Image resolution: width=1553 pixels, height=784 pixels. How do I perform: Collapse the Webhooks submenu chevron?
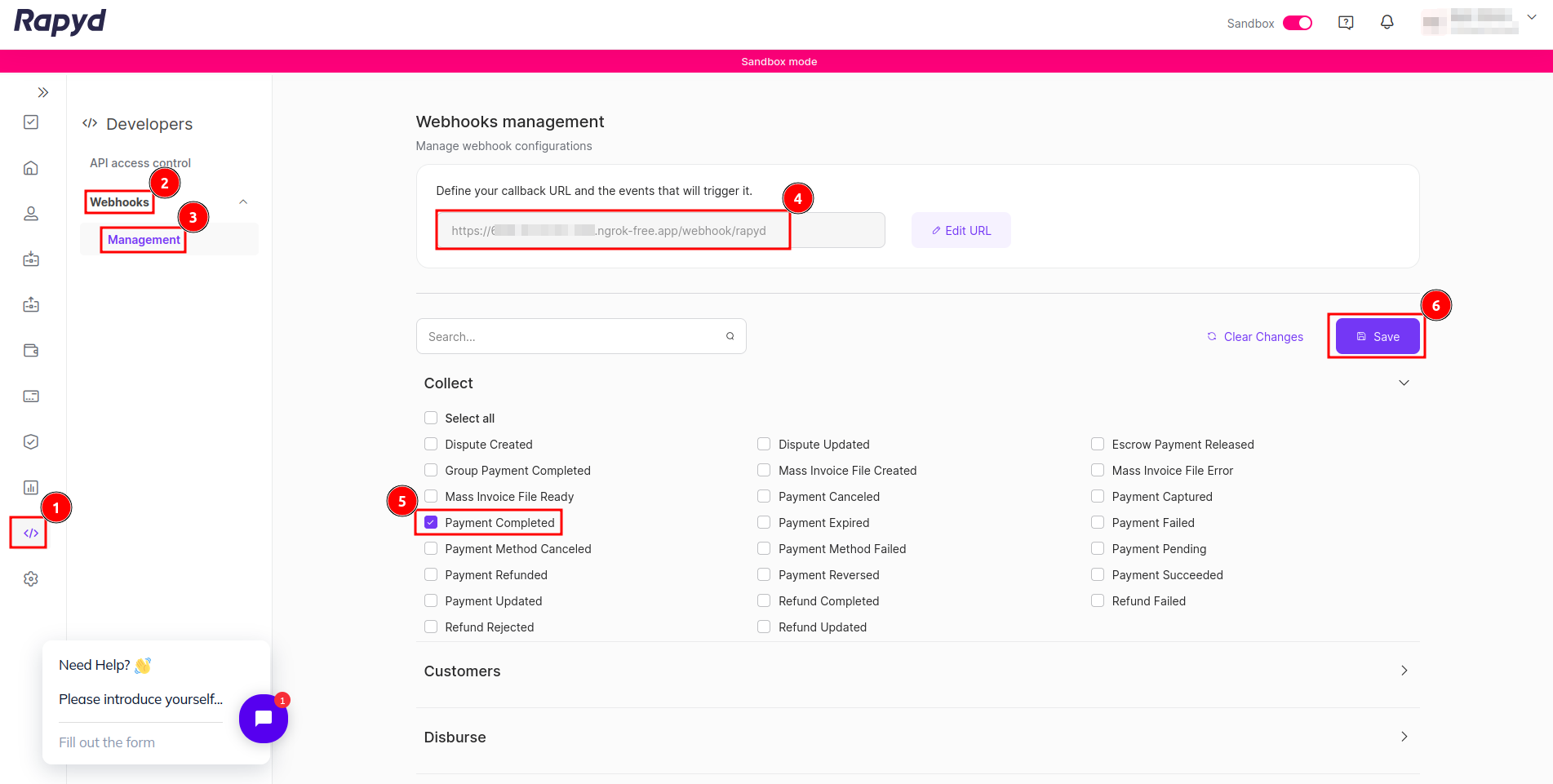[x=243, y=202]
